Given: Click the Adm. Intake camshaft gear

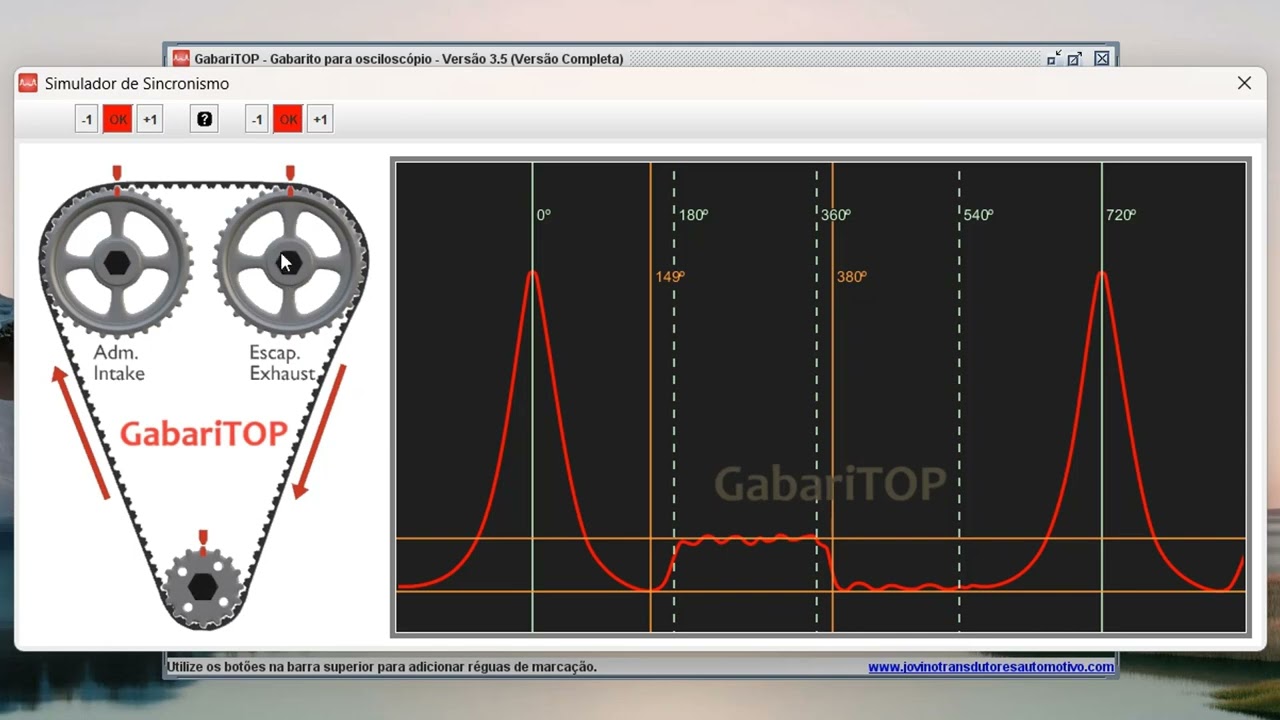Looking at the screenshot, I should 117,262.
